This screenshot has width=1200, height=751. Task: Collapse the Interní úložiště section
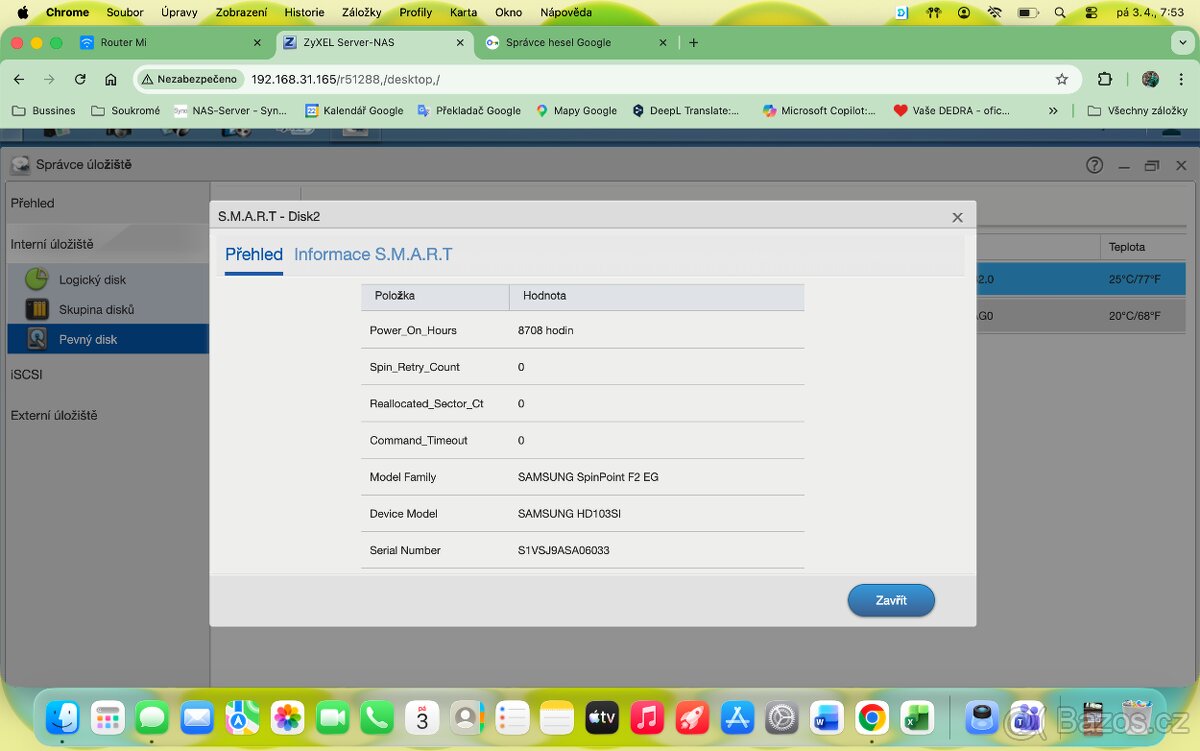pyautogui.click(x=52, y=244)
